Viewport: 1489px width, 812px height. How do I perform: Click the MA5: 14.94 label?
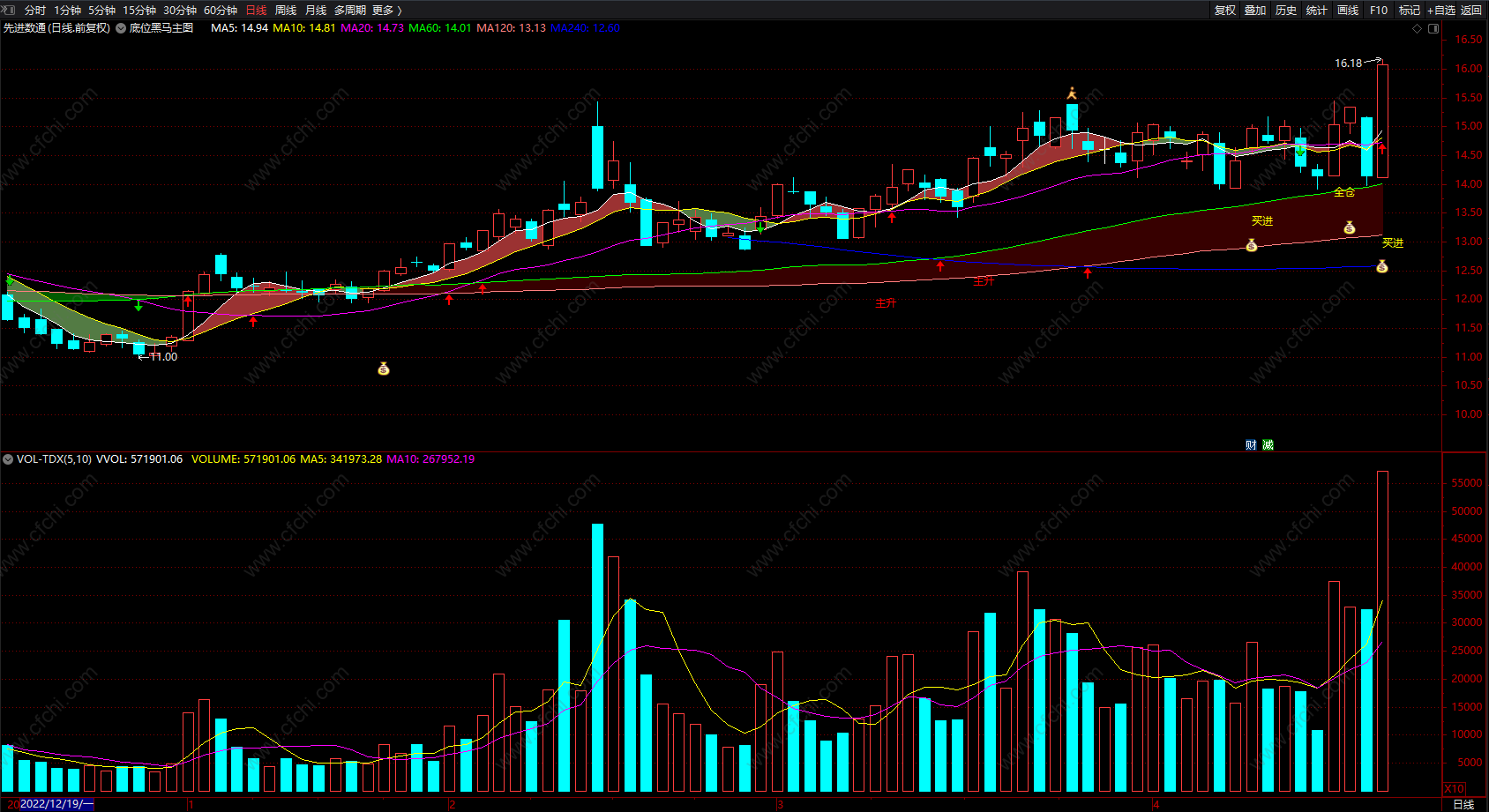pyautogui.click(x=239, y=28)
